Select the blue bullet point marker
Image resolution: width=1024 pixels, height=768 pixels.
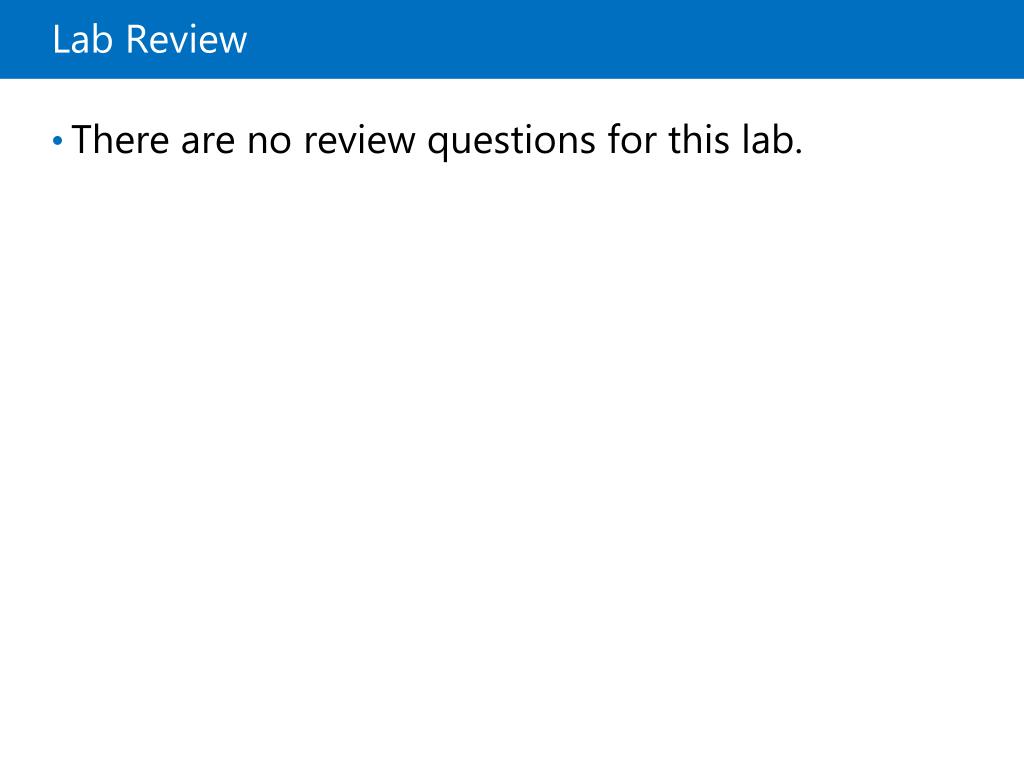[57, 140]
